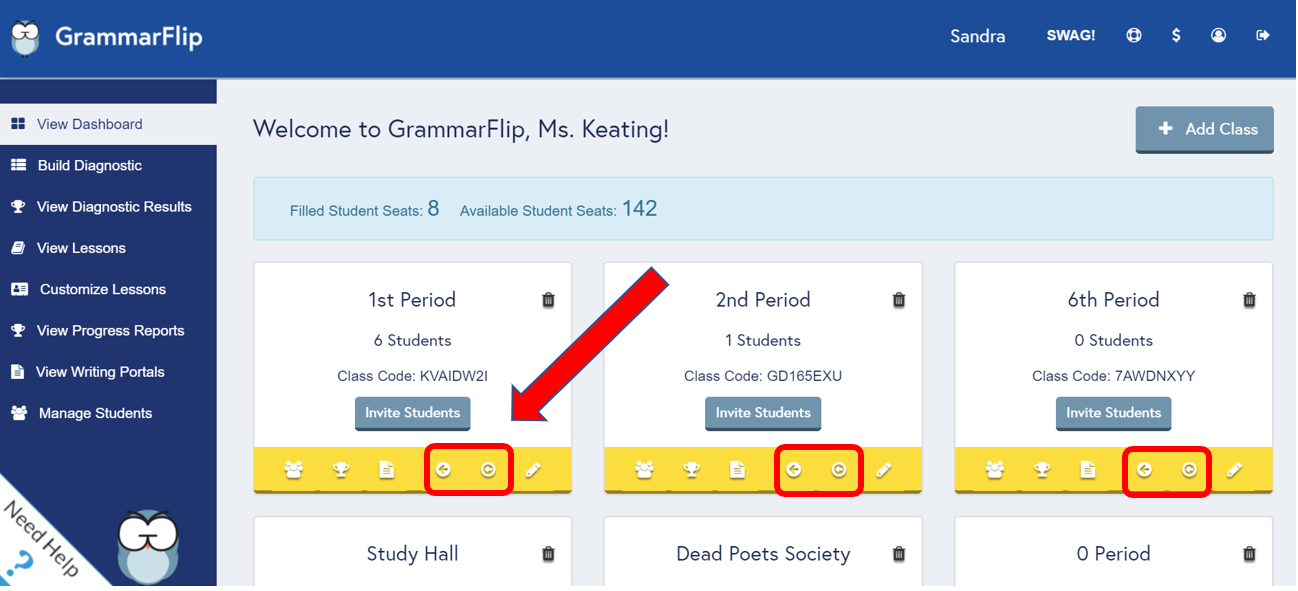Edit 1st Period with pencil icon
This screenshot has height=591, width=1298.
533,470
